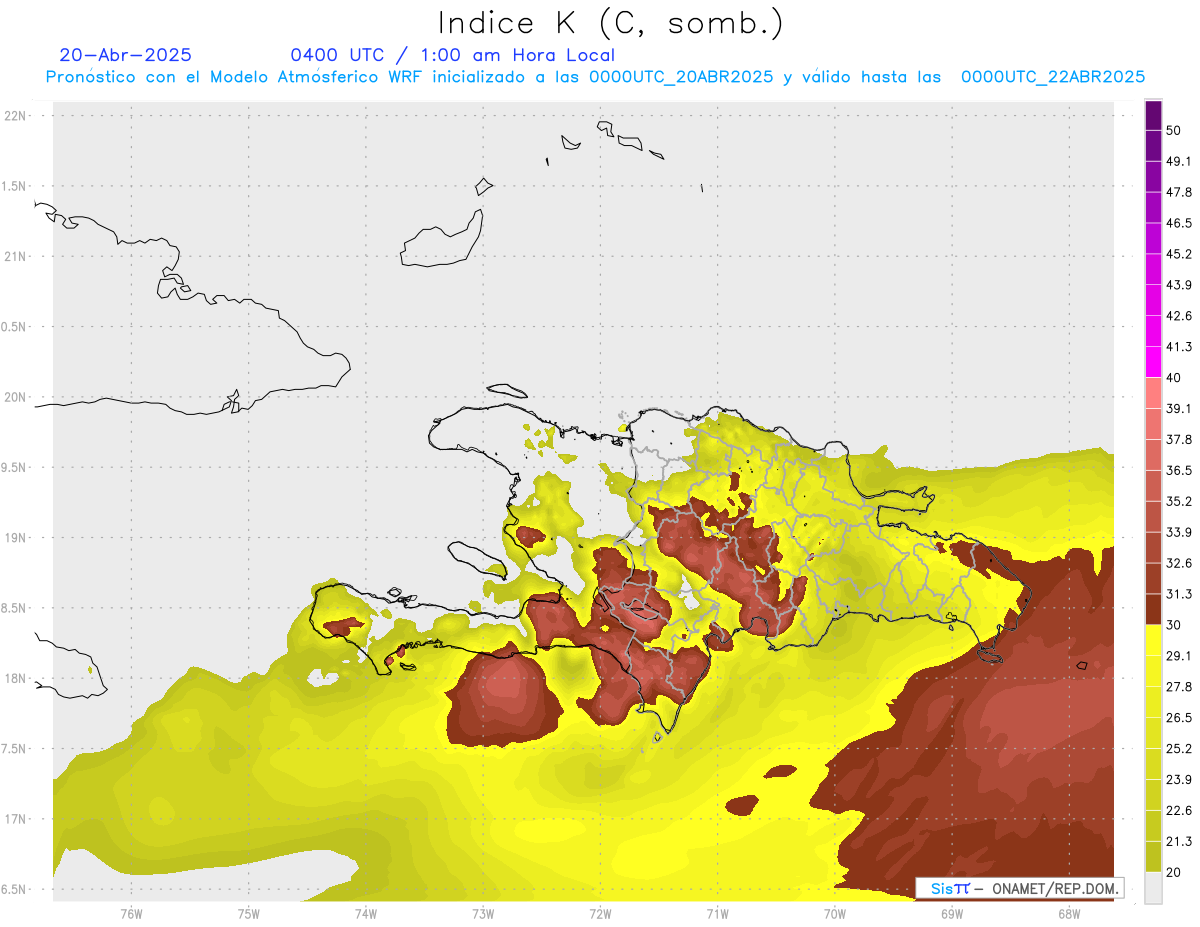Click the colorbar value '20'
The width and height of the screenshot is (1200, 927).
[1174, 872]
